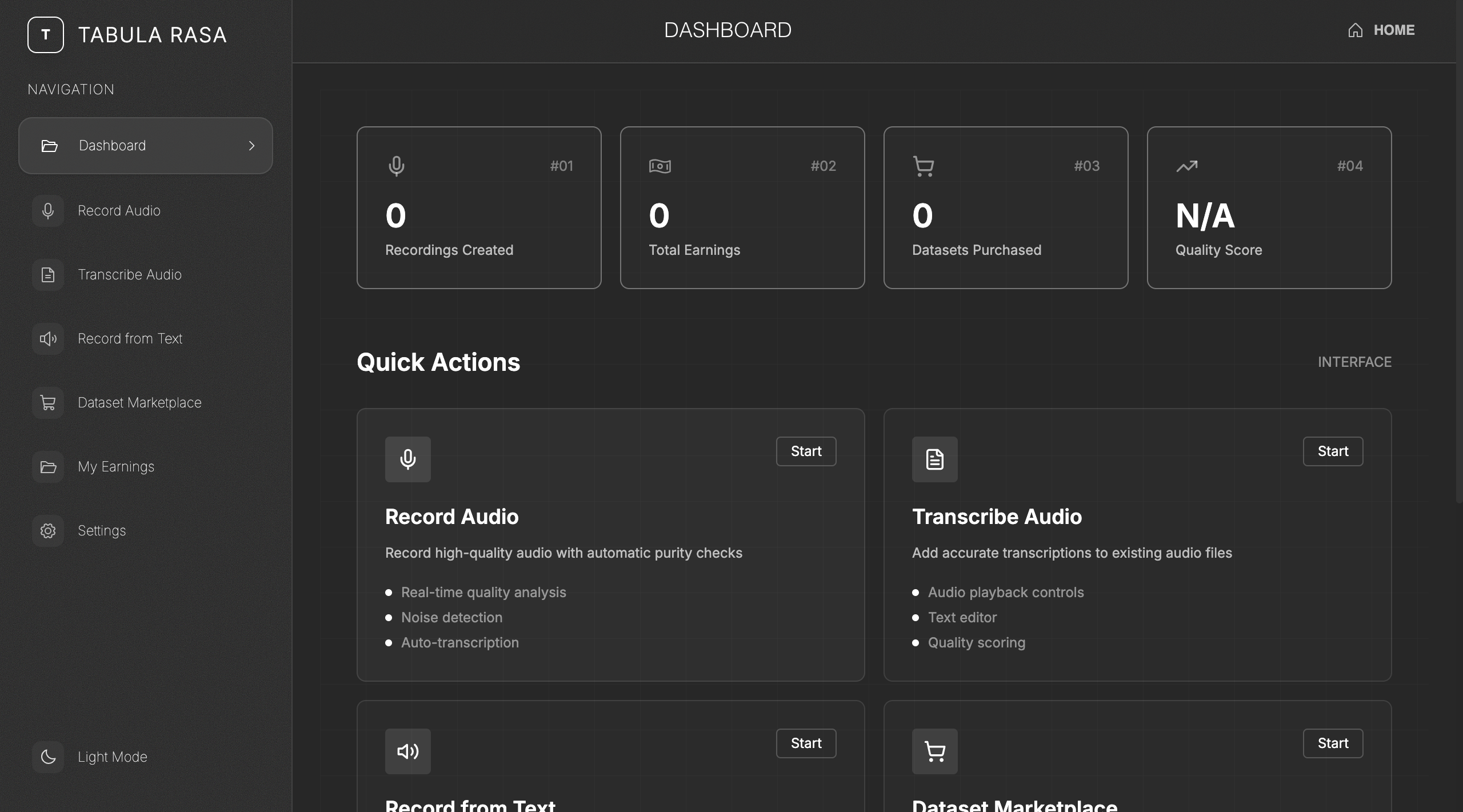Open the Dashboard navigation item
The image size is (1463, 812).
click(113, 146)
